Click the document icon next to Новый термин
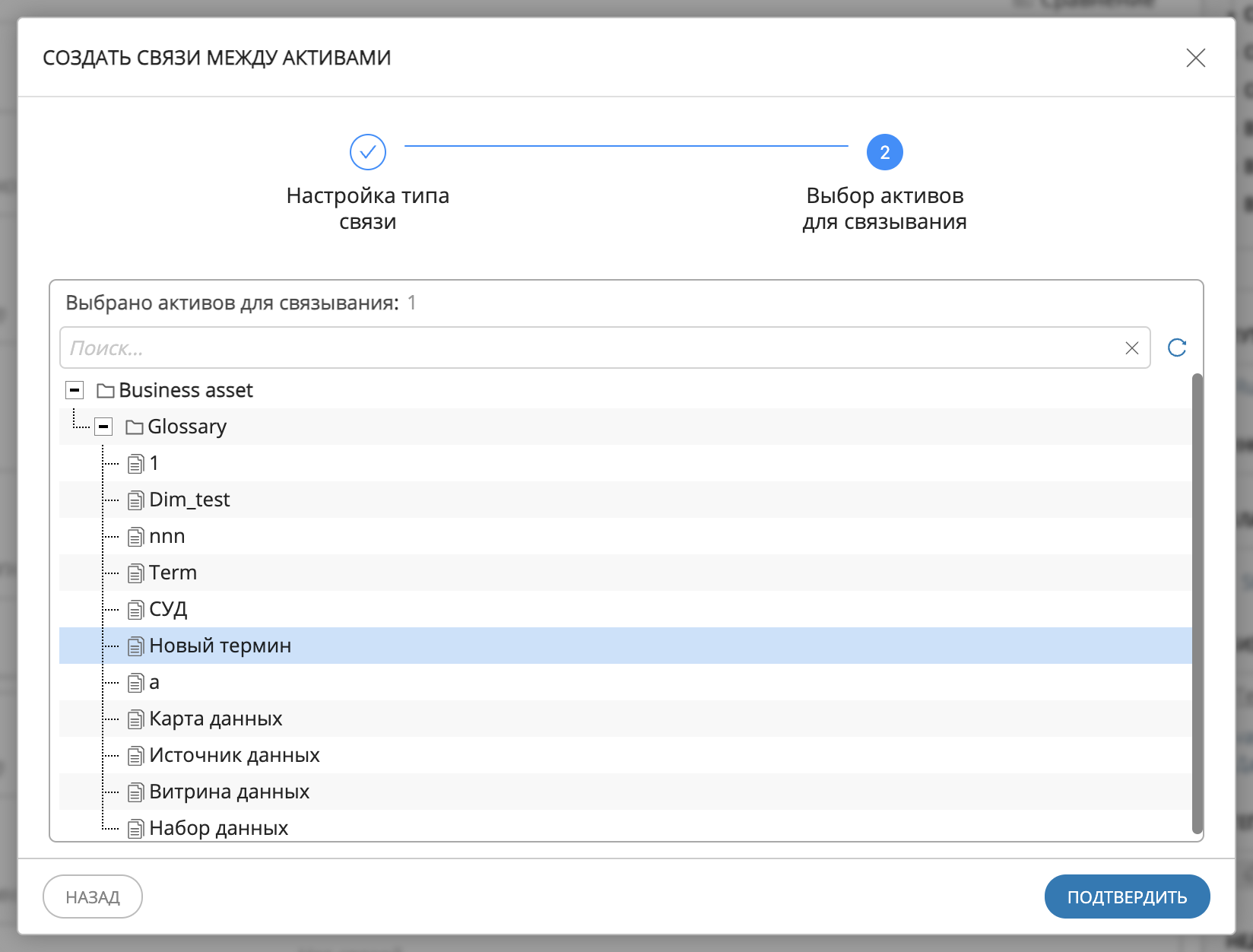Screen dimensions: 1253x952 click(135, 646)
